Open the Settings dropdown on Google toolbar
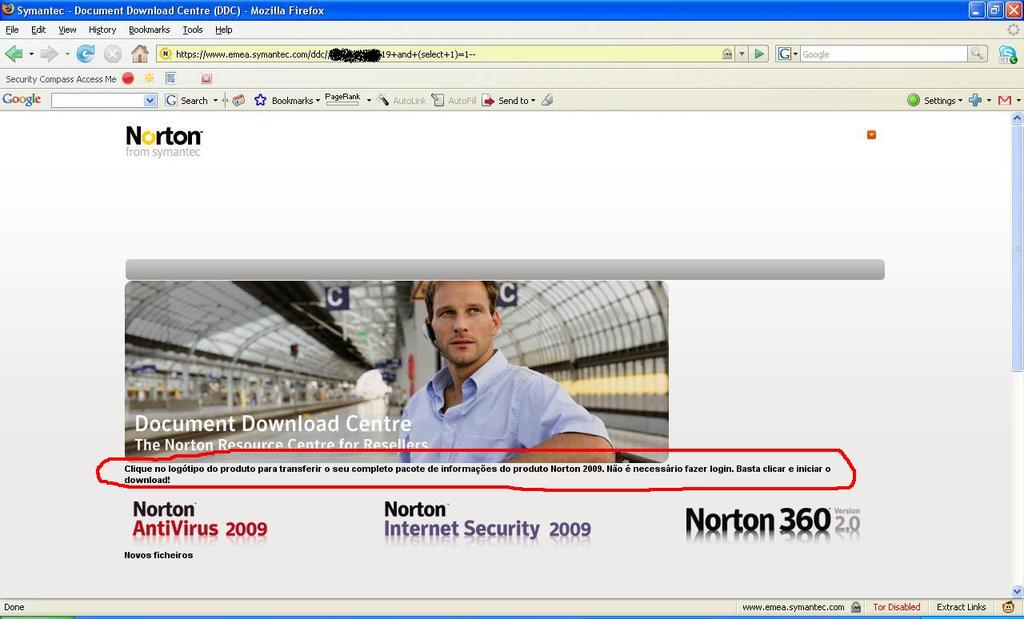 tap(960, 101)
